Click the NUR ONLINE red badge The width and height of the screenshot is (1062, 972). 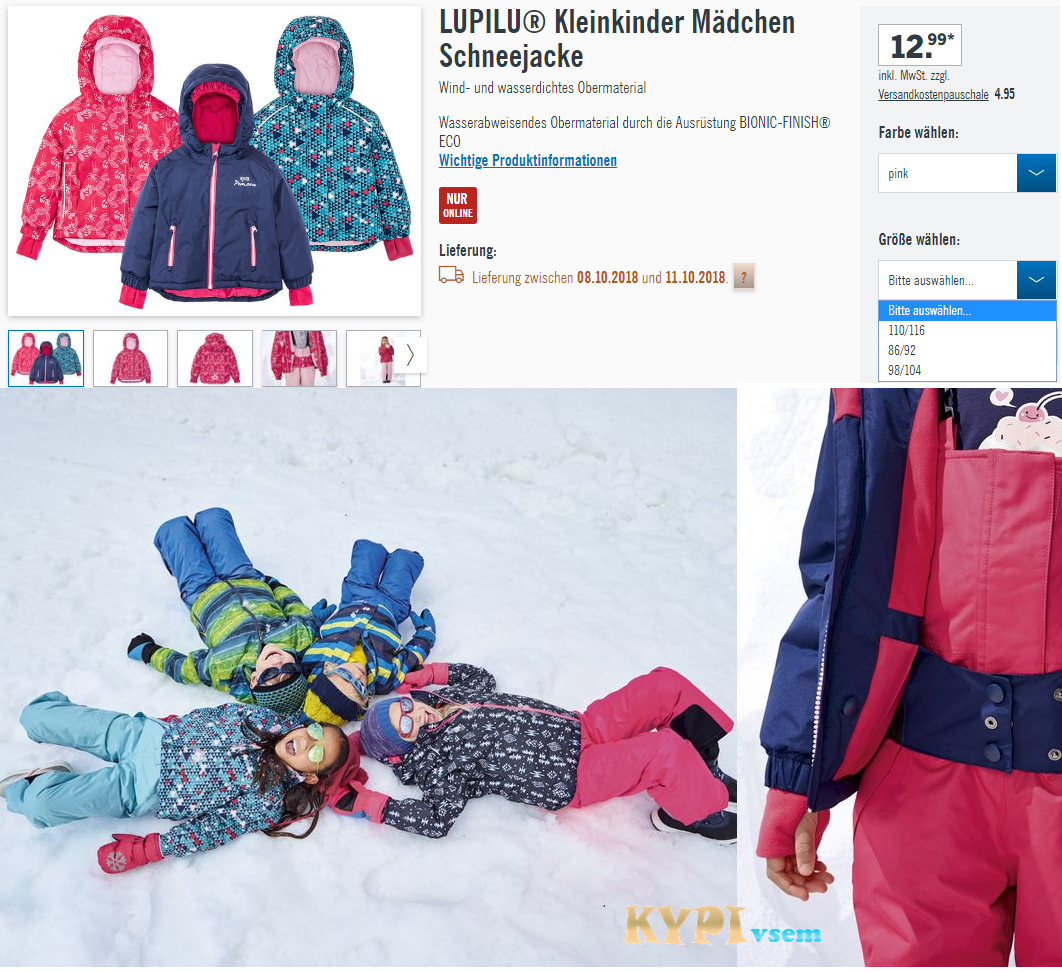(458, 205)
